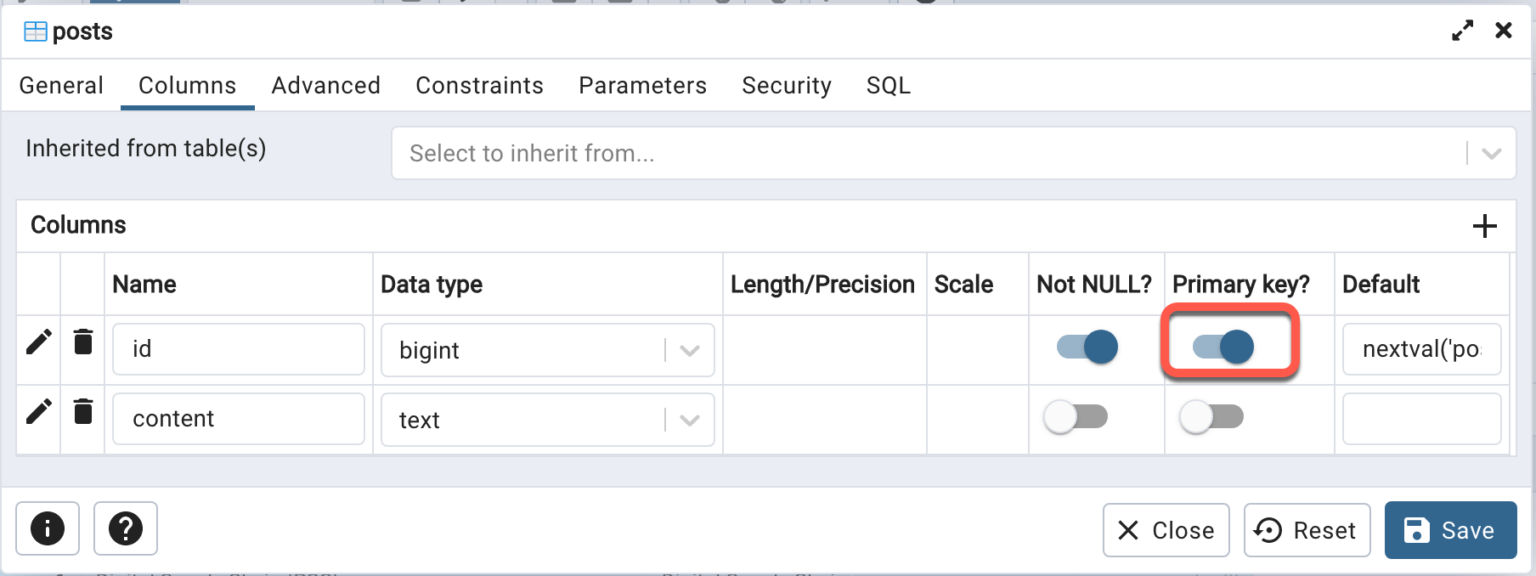Click the Save button
The image size is (1536, 576).
(1450, 530)
